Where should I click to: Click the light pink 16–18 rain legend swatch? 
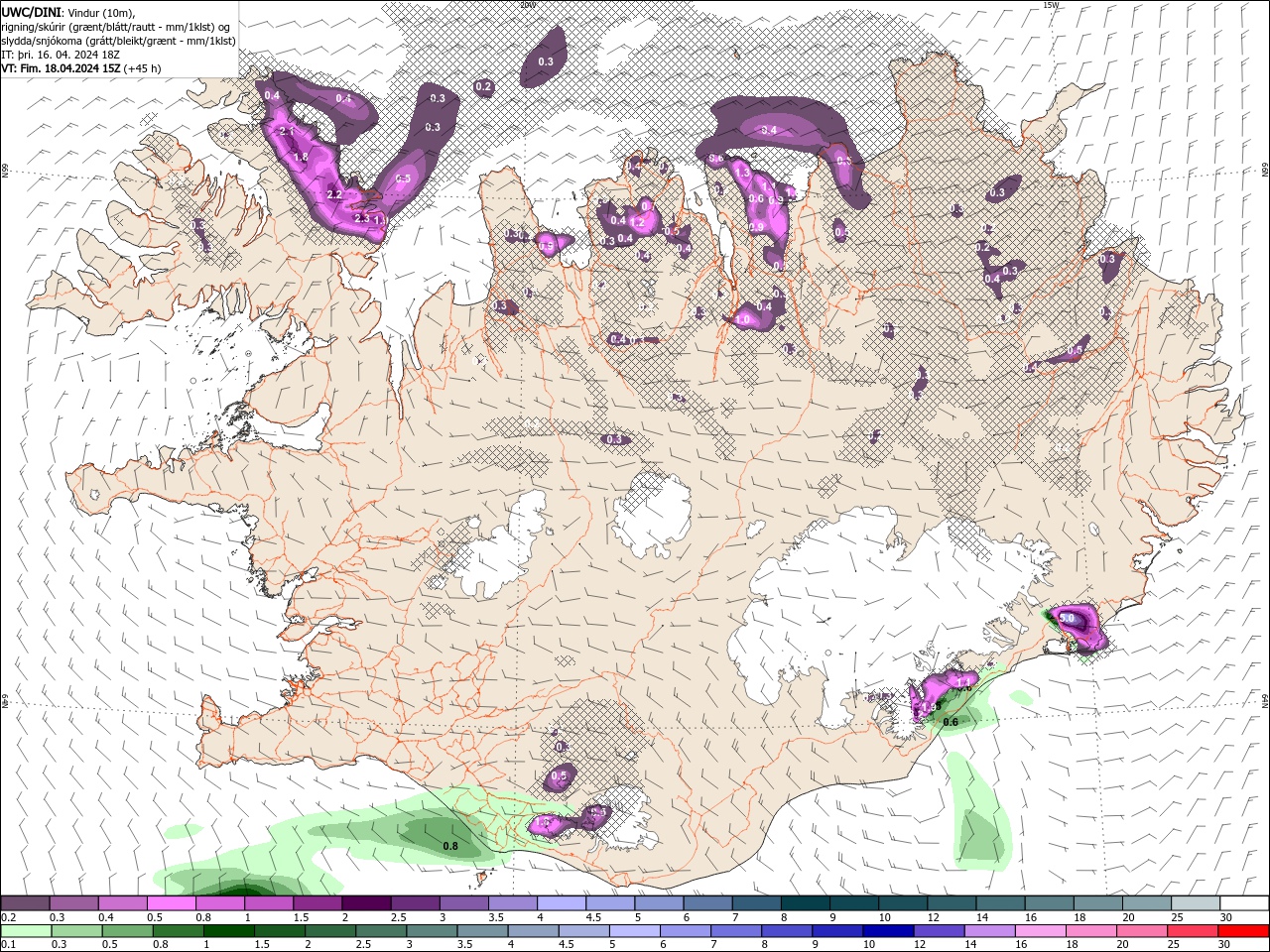1040,931
